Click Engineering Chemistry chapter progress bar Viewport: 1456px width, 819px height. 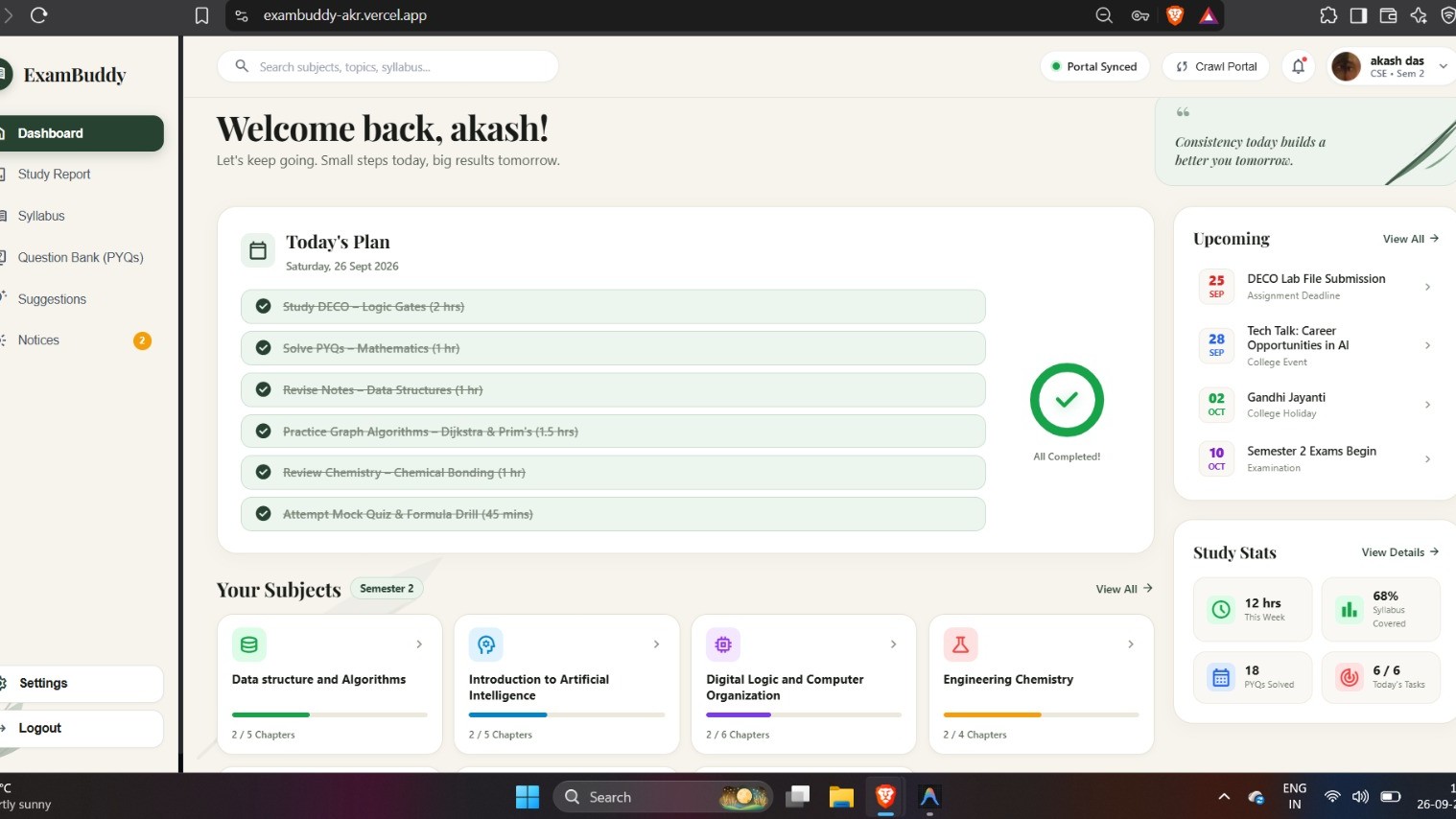(x=1041, y=714)
